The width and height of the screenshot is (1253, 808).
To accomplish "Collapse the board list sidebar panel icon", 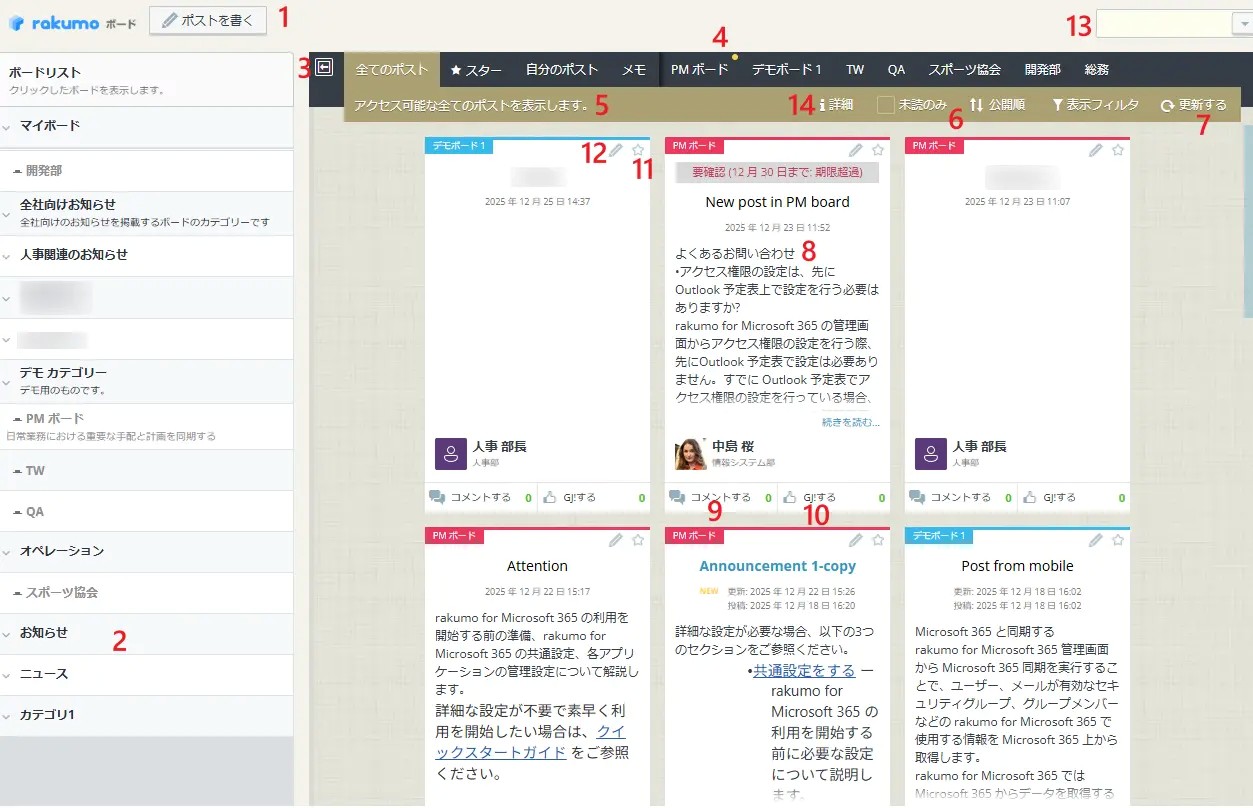I will pyautogui.click(x=324, y=67).
